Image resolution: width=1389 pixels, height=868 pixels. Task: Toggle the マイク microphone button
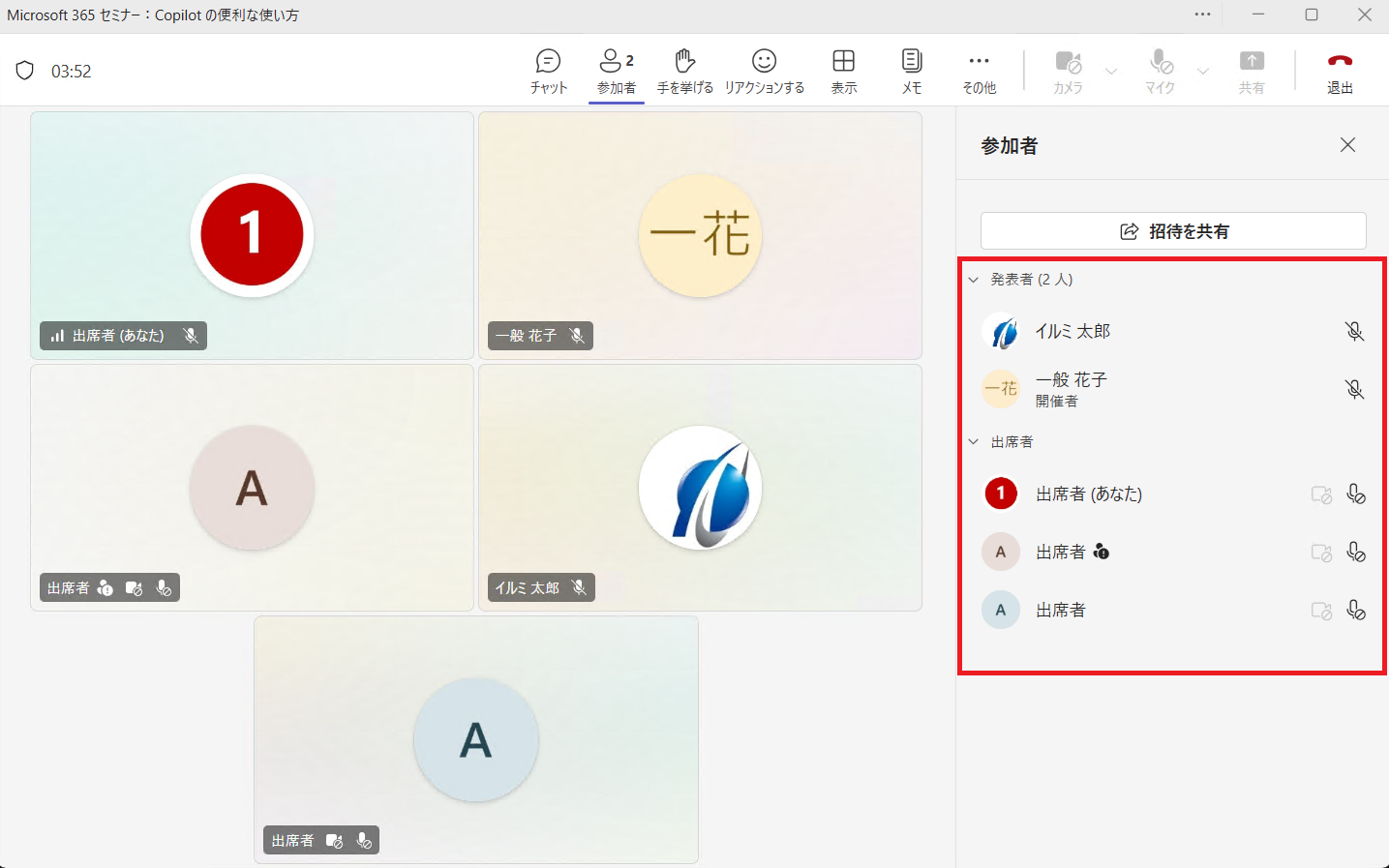pos(1160,72)
